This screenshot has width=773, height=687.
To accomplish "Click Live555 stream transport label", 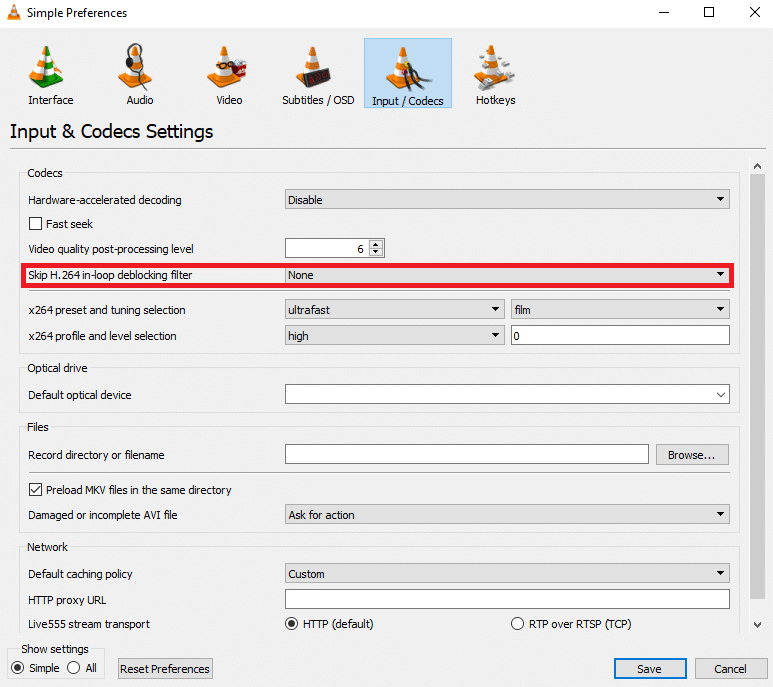I will [89, 624].
